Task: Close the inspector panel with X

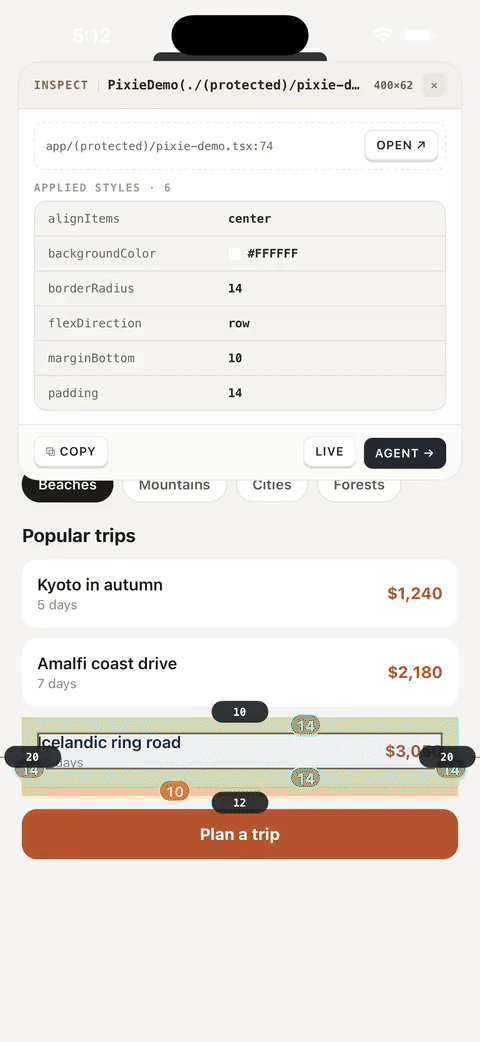Action: tap(433, 85)
